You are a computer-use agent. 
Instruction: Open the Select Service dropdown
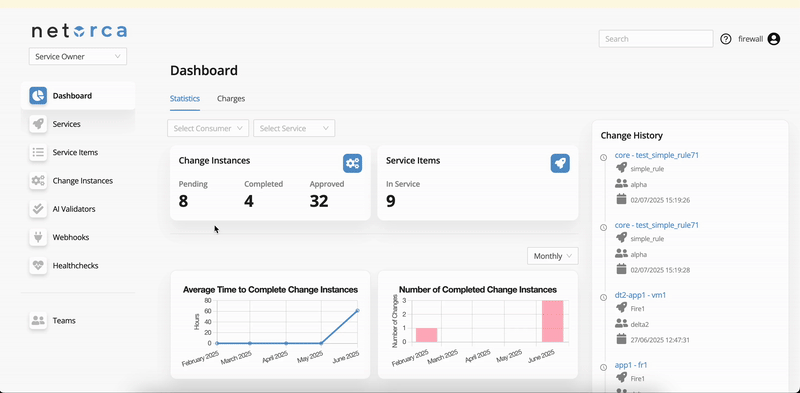click(294, 129)
